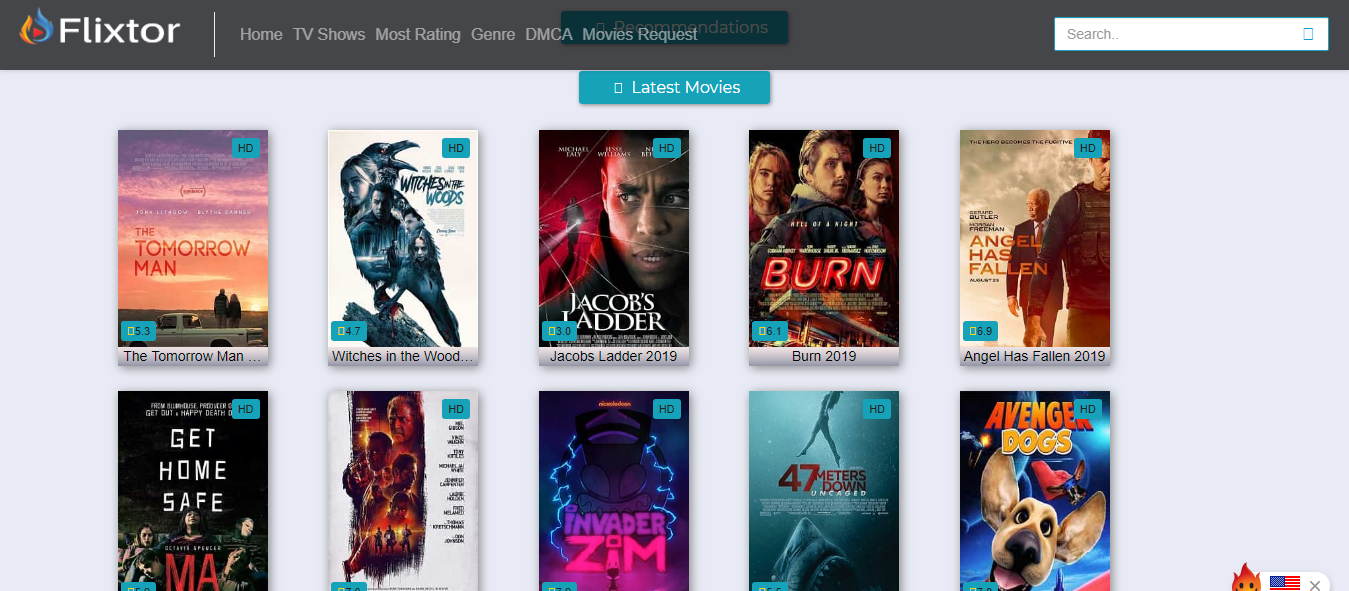
Task: Click the search magnifier icon in search box
Action: point(1308,34)
